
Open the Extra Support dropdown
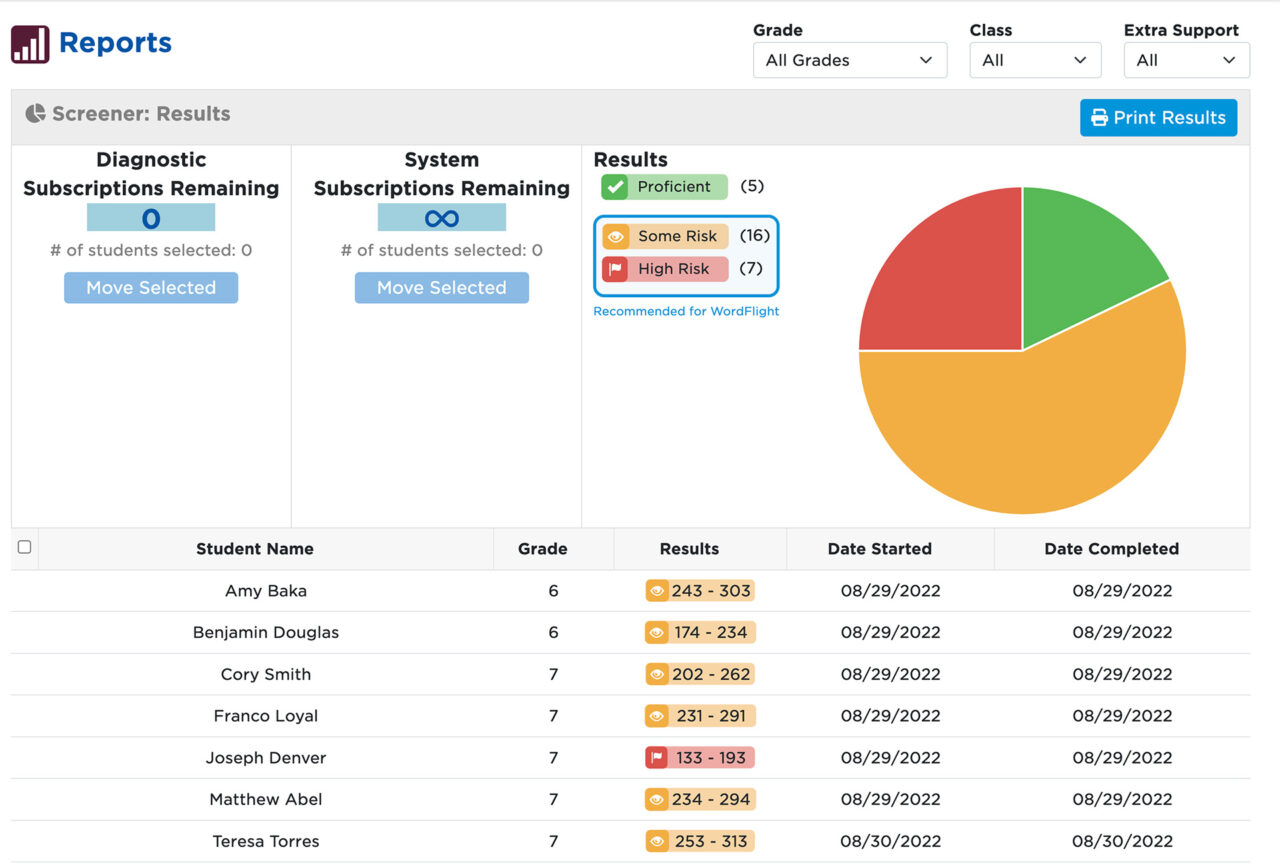pyautogui.click(x=1186, y=60)
